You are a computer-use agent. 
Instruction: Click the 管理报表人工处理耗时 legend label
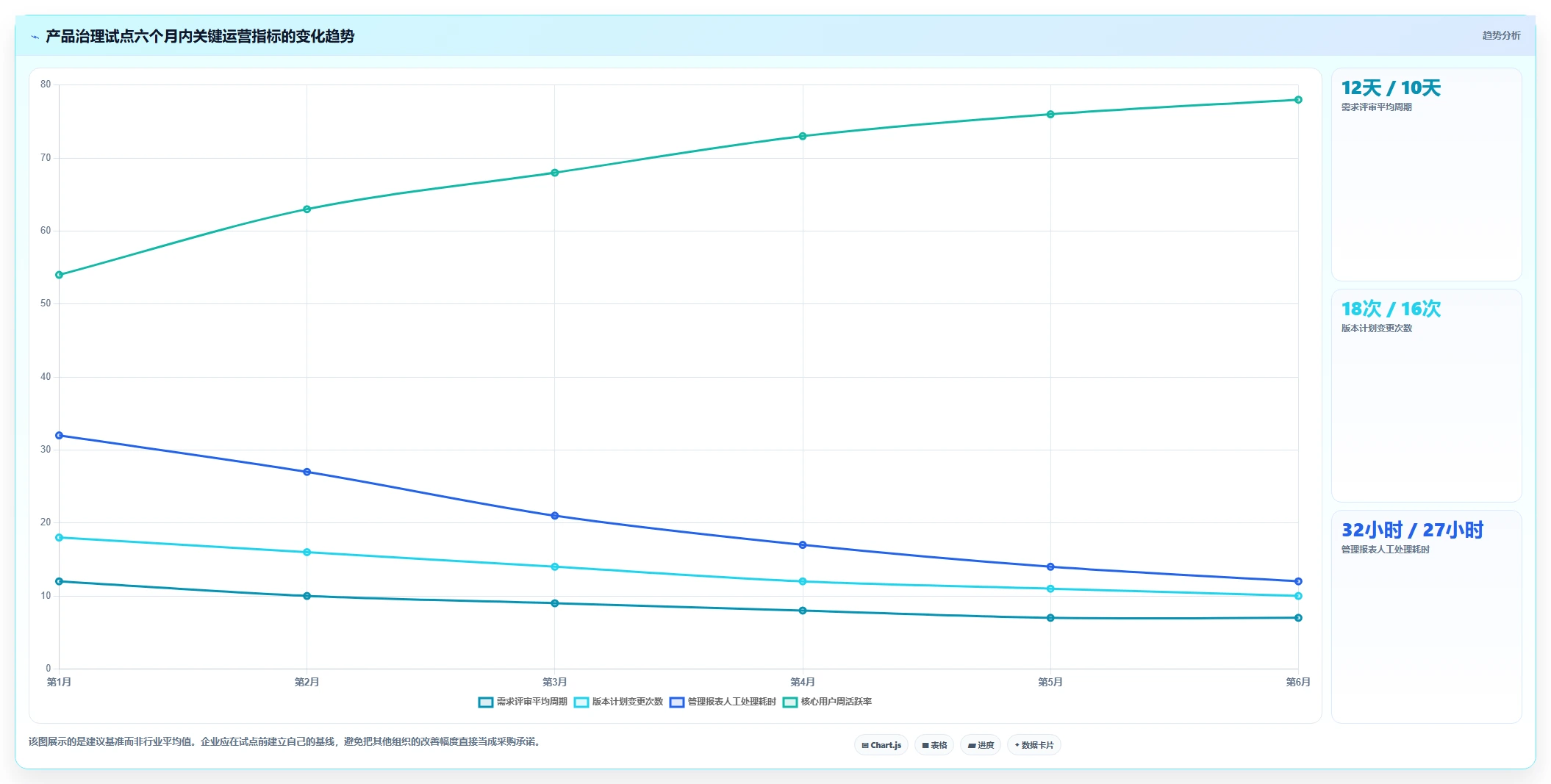pos(731,702)
